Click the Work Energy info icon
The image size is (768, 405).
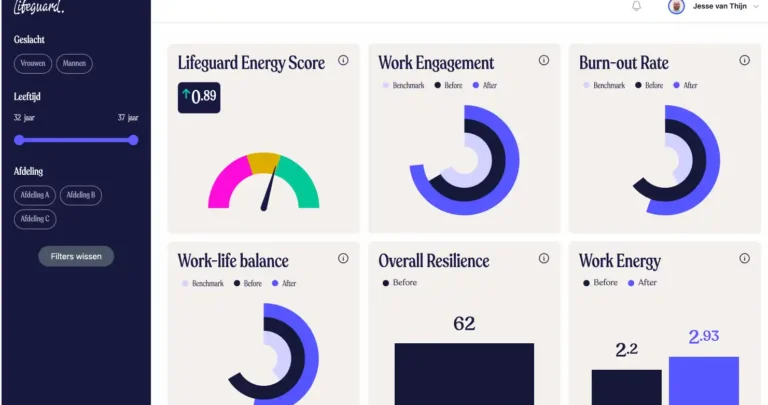click(744, 258)
